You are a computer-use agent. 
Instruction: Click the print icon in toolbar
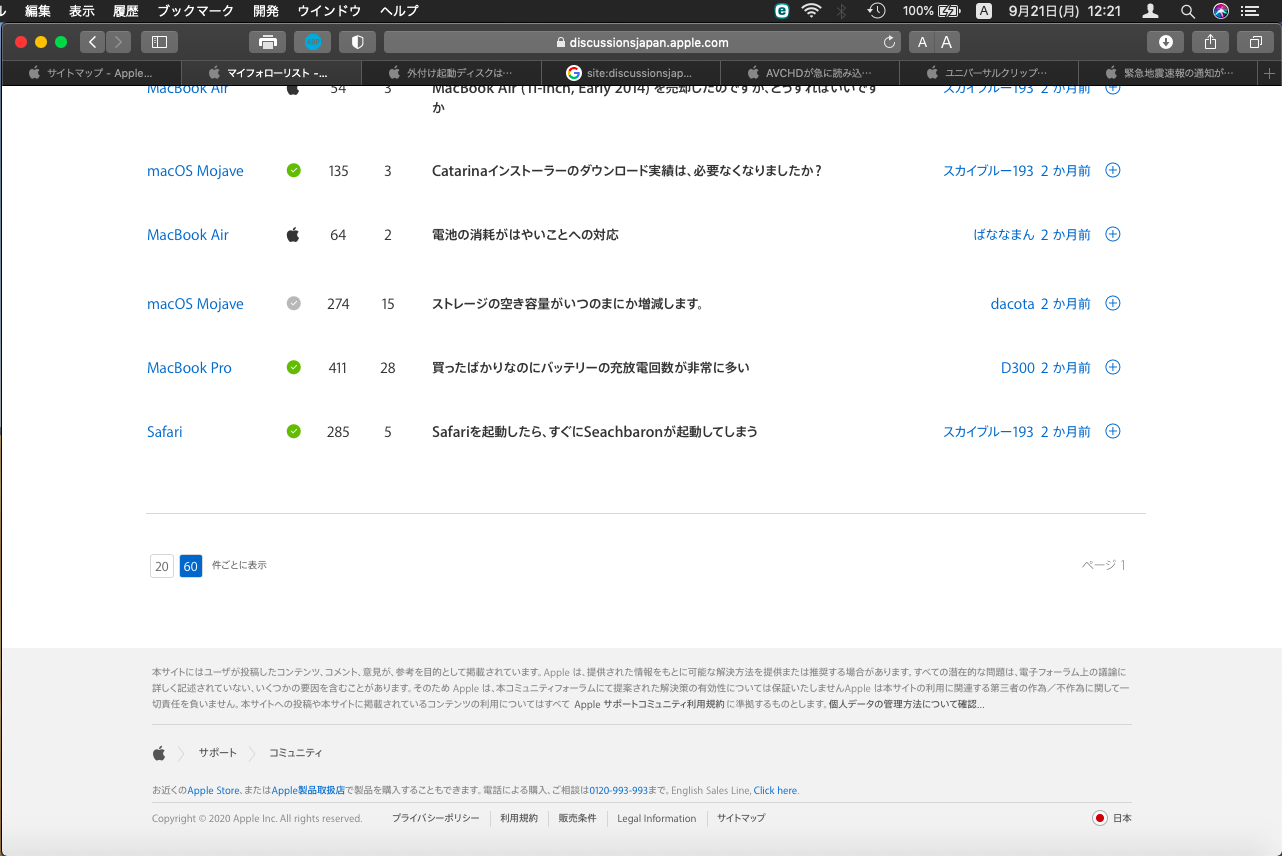pyautogui.click(x=267, y=42)
